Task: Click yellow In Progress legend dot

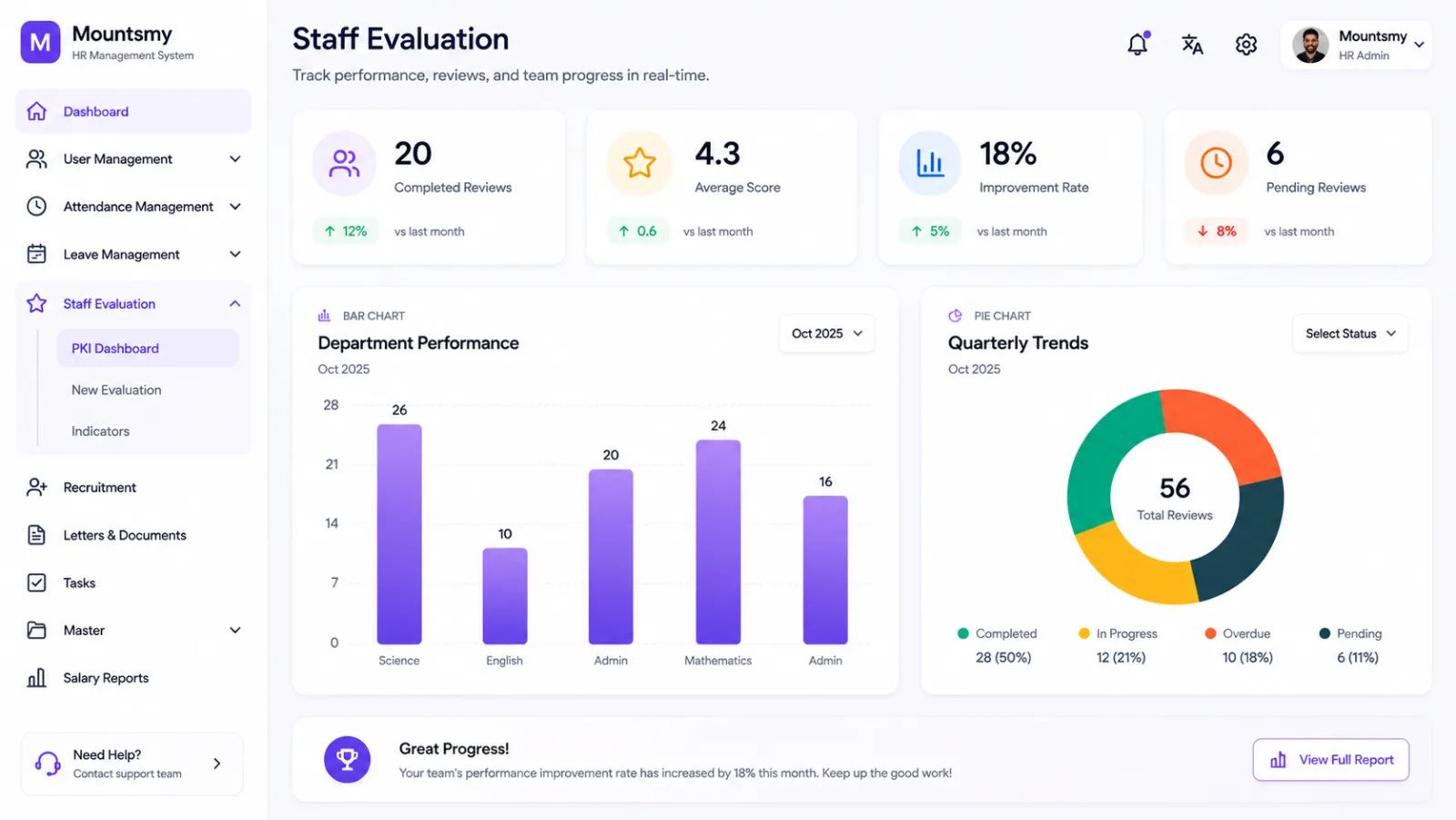Action: 1084,633
